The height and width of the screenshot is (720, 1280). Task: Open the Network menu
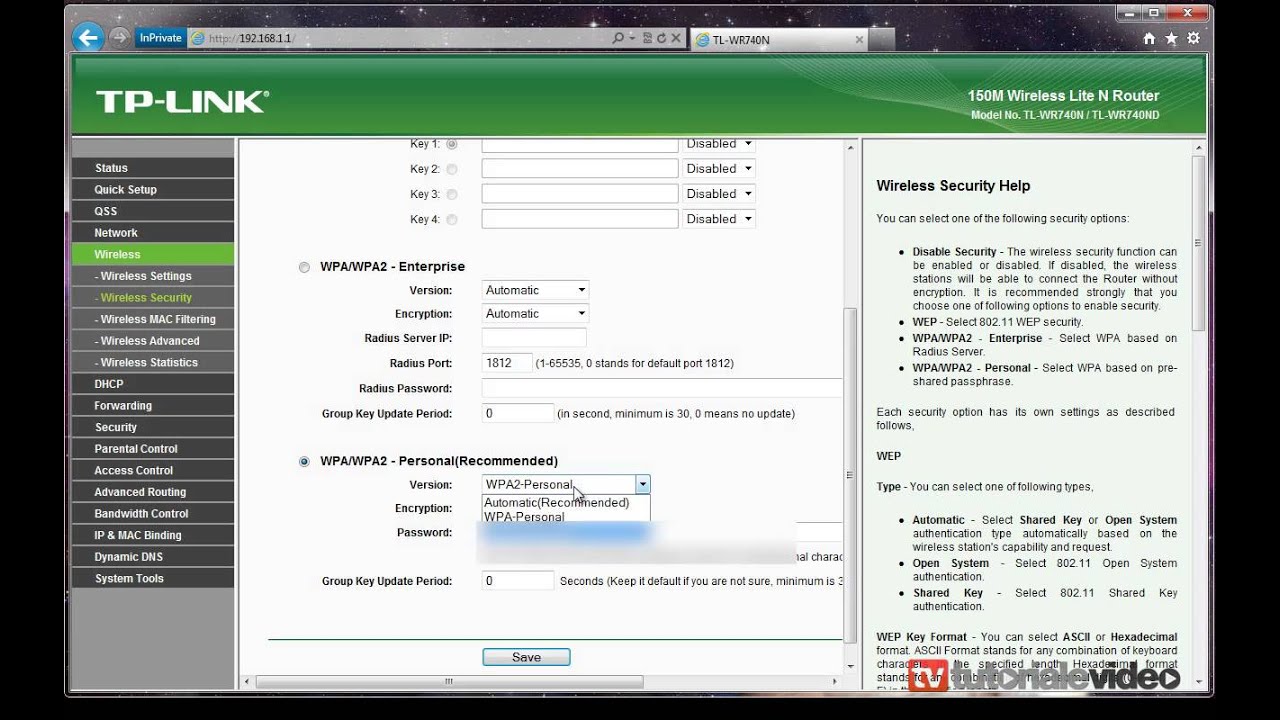[153, 232]
